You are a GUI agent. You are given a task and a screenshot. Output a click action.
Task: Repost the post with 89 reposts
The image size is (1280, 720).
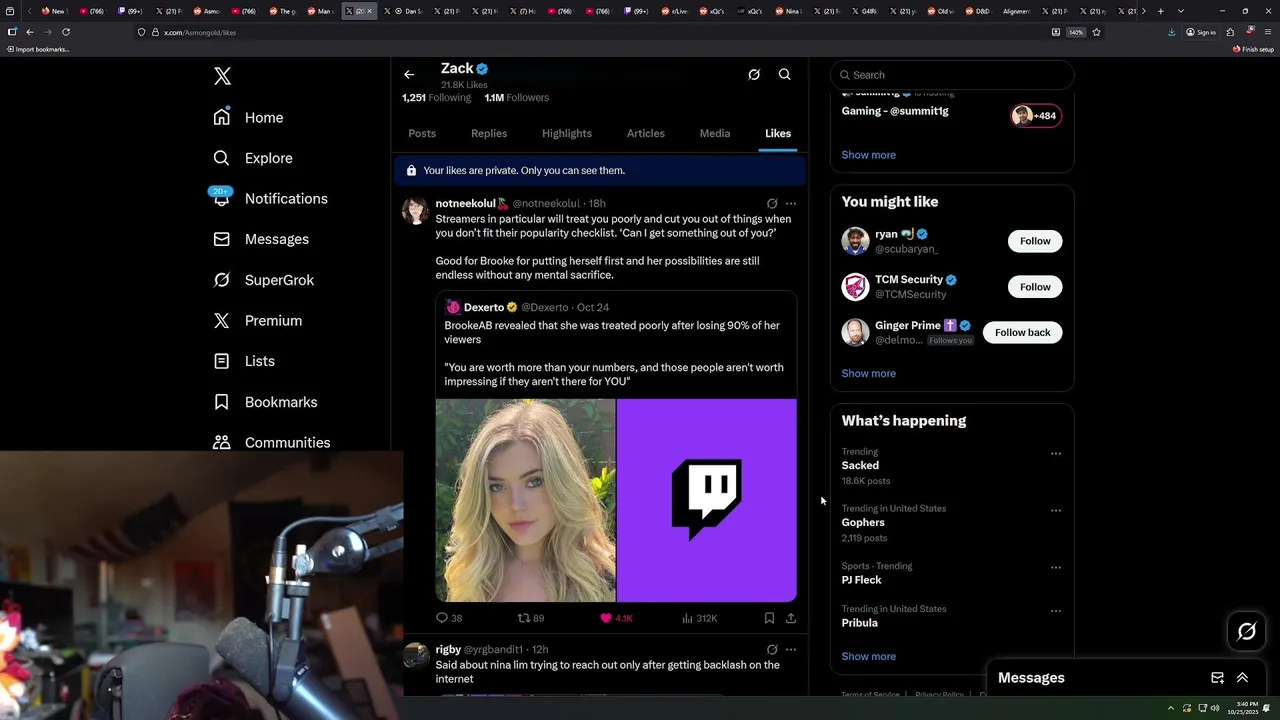point(530,618)
